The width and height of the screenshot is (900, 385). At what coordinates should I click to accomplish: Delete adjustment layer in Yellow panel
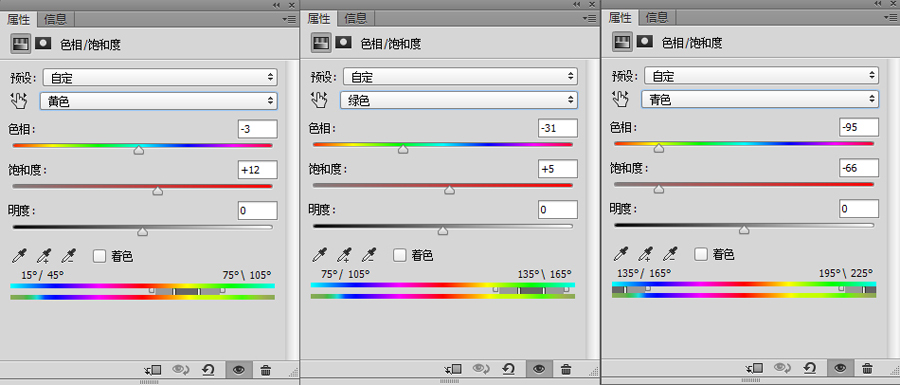point(265,370)
